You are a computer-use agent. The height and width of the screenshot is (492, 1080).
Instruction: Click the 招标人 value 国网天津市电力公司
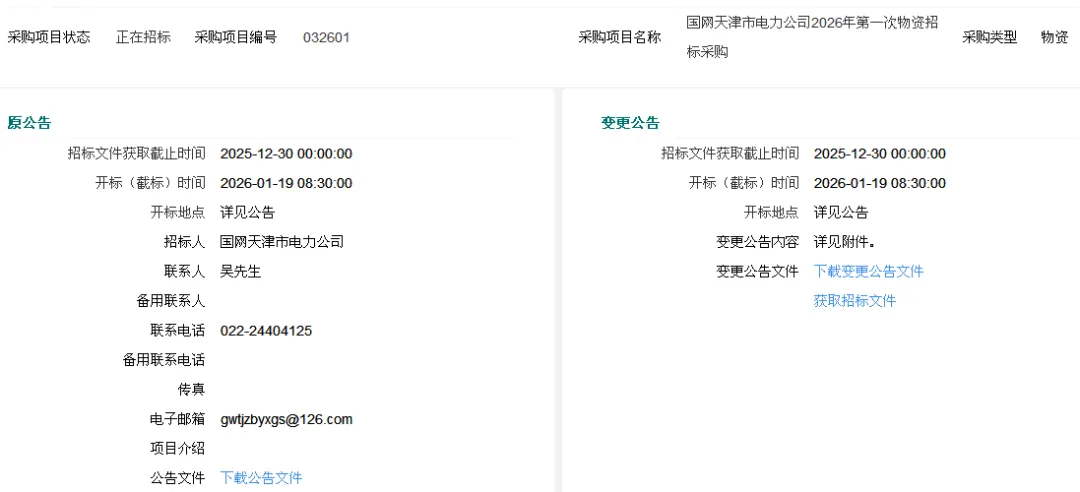pyautogui.click(x=282, y=241)
